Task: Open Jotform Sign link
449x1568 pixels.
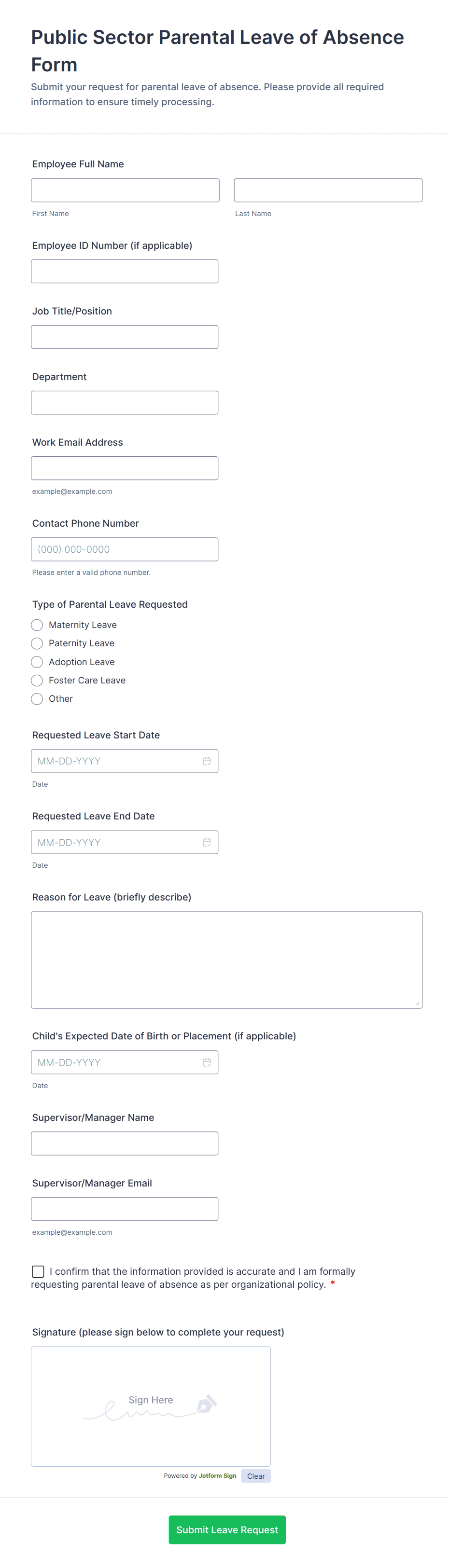Action: click(x=217, y=1475)
